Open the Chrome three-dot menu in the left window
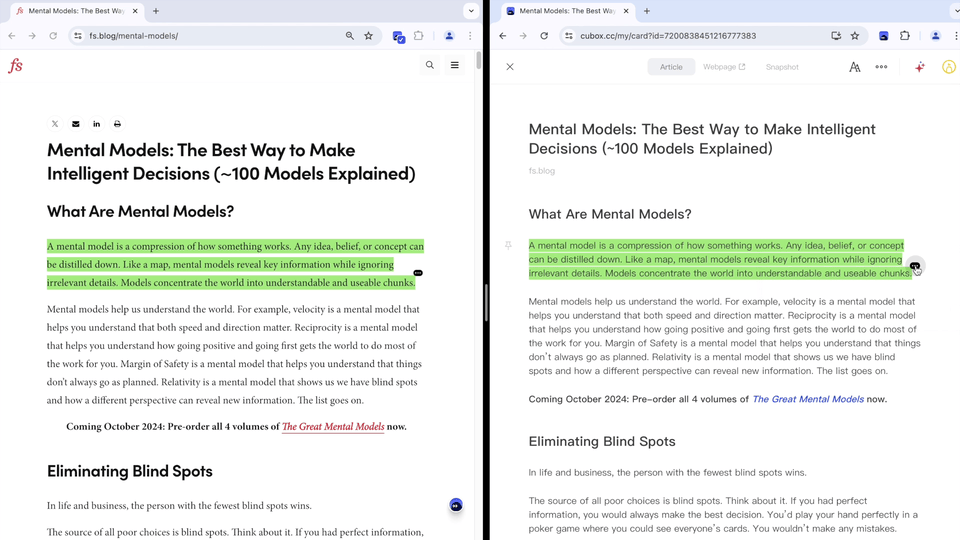This screenshot has height=540, width=960. pos(470,36)
